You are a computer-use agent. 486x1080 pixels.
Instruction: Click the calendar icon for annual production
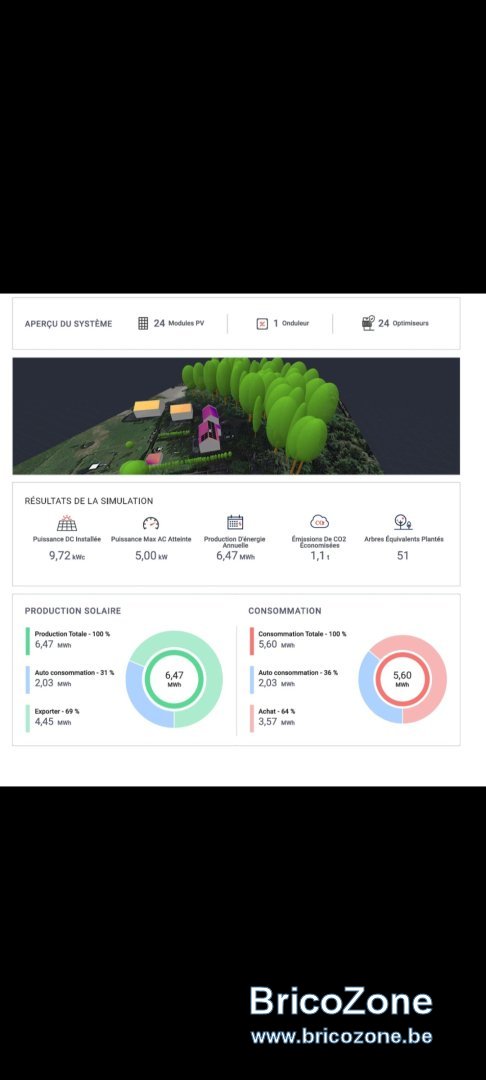click(235, 523)
